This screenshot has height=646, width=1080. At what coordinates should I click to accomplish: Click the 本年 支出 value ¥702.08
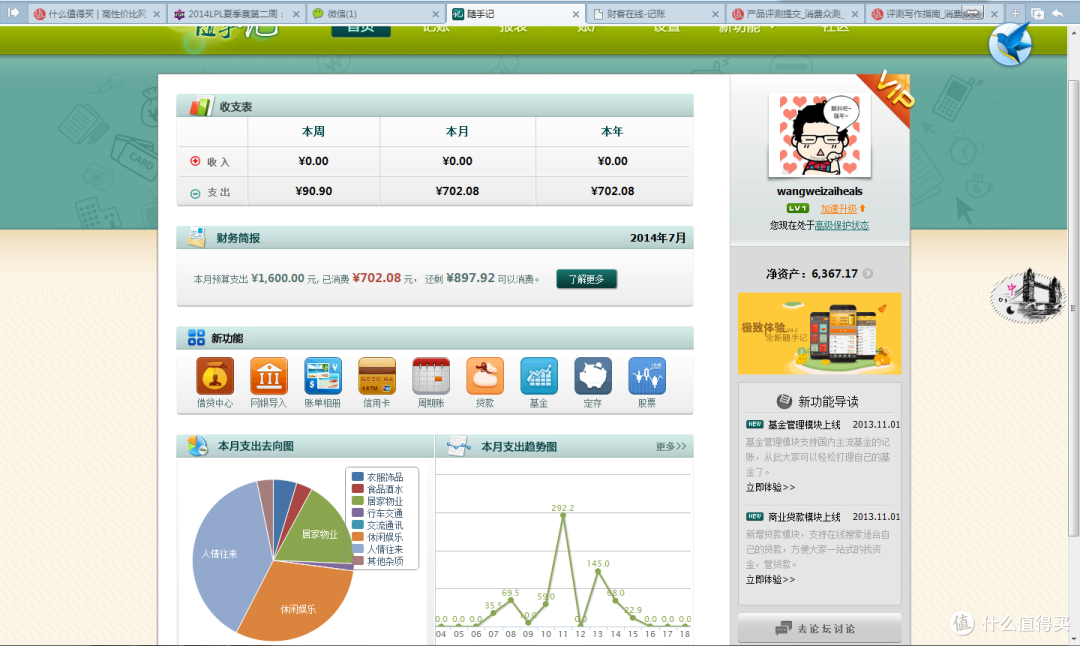click(612, 191)
